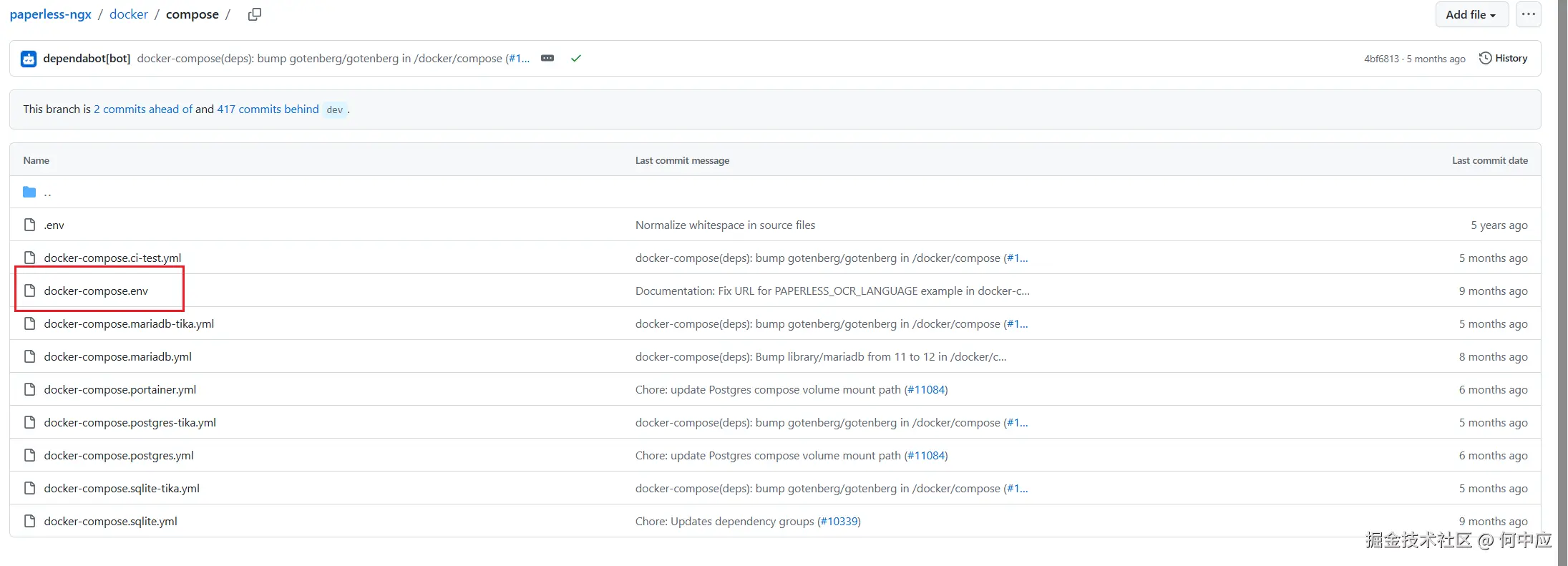Expand the commit message ellipsis button

click(x=547, y=59)
